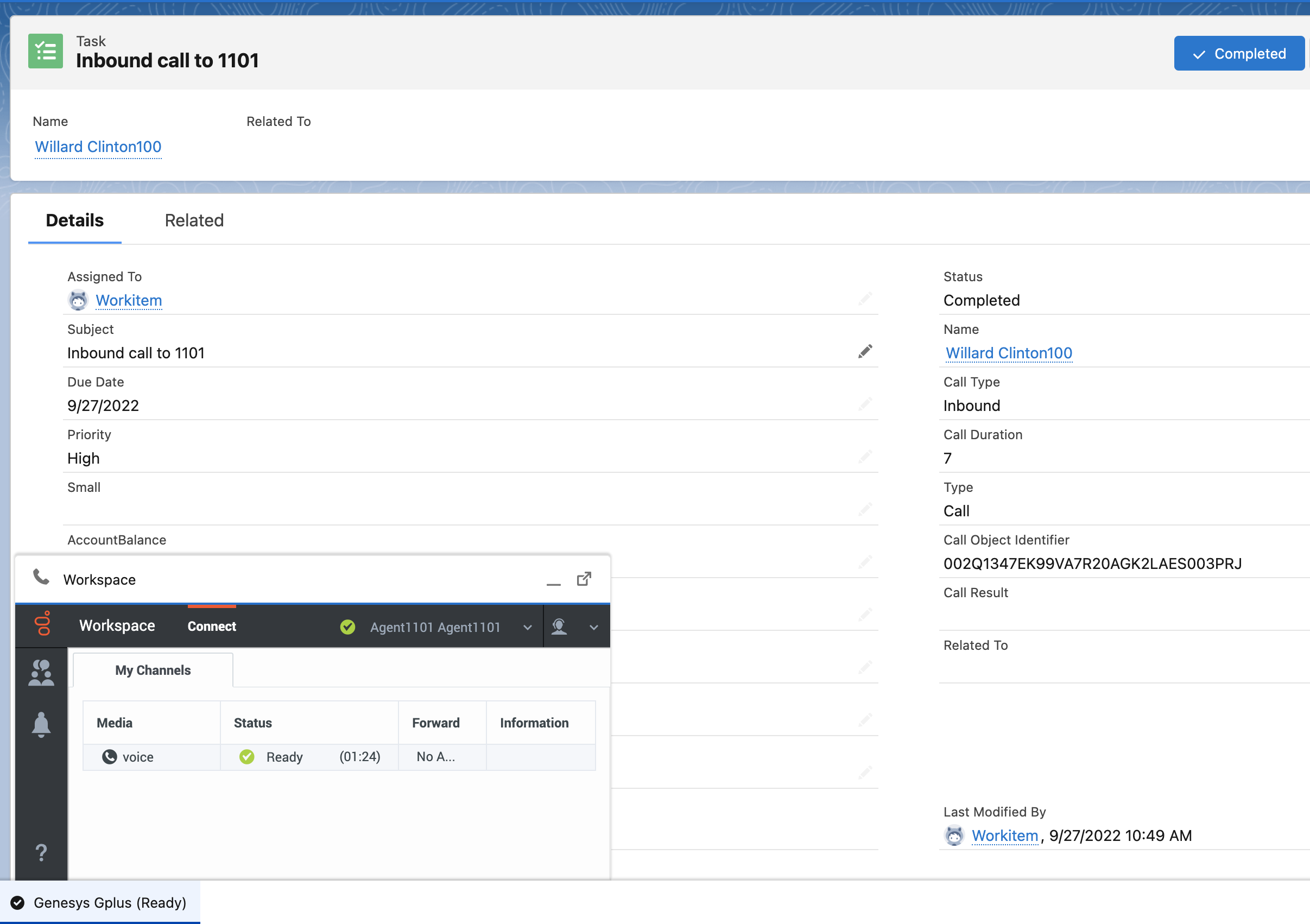Open notifications bell icon
The height and width of the screenshot is (924, 1310).
tap(41, 725)
